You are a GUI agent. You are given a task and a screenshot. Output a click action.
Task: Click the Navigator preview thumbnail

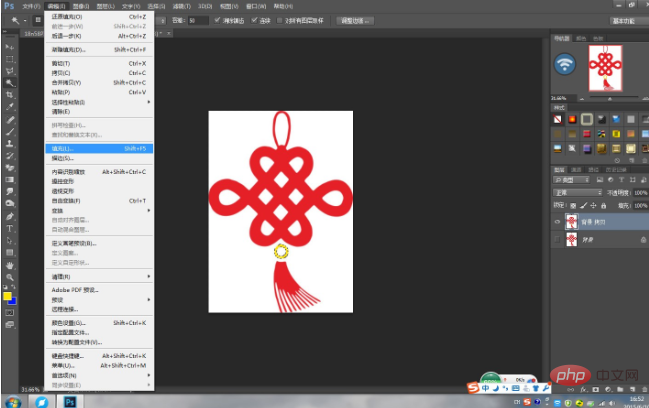pos(606,68)
